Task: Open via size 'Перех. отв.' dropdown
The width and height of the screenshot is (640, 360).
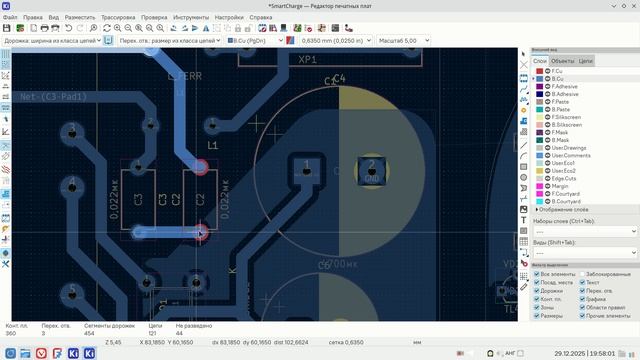Action: pyautogui.click(x=170, y=40)
